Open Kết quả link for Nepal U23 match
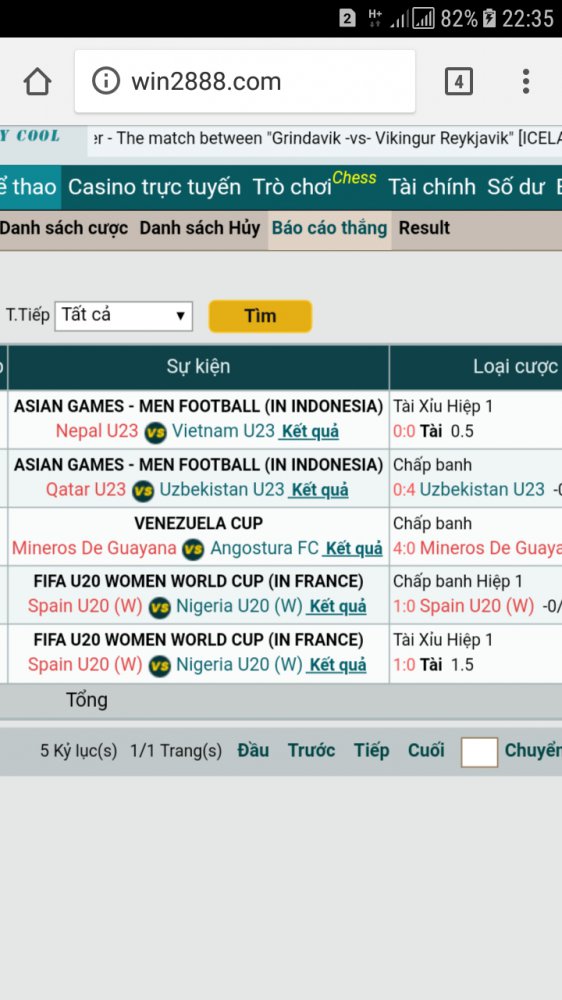 tap(309, 432)
